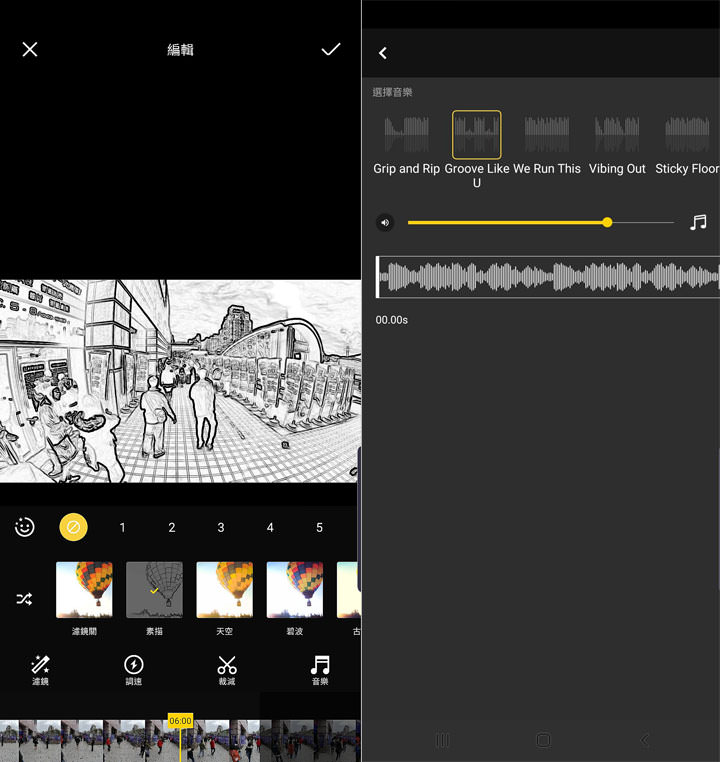
Task: Select filter category 1
Action: coord(122,528)
